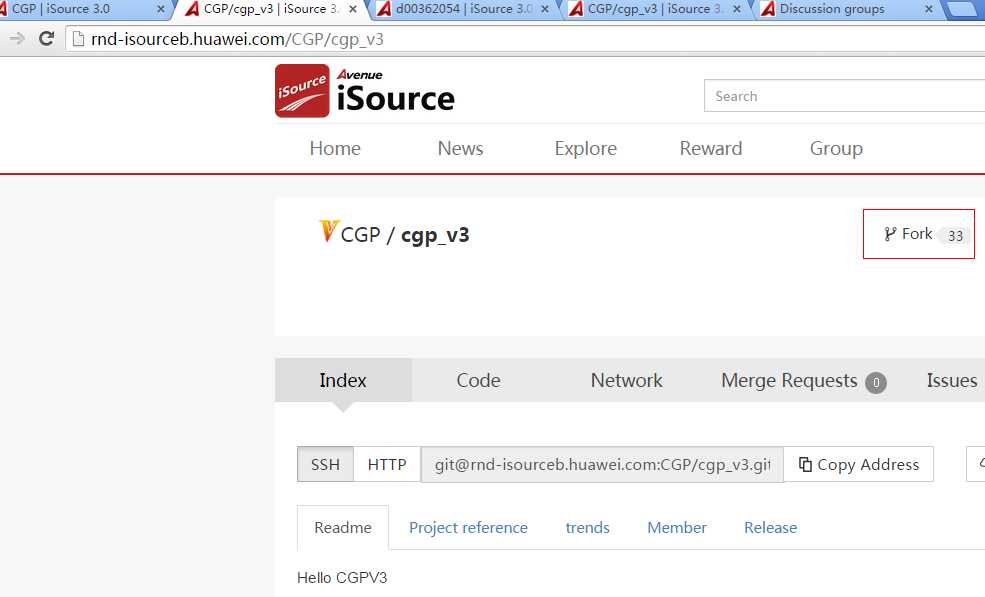Open the Release sub-tab
This screenshot has width=985, height=597.
[770, 527]
